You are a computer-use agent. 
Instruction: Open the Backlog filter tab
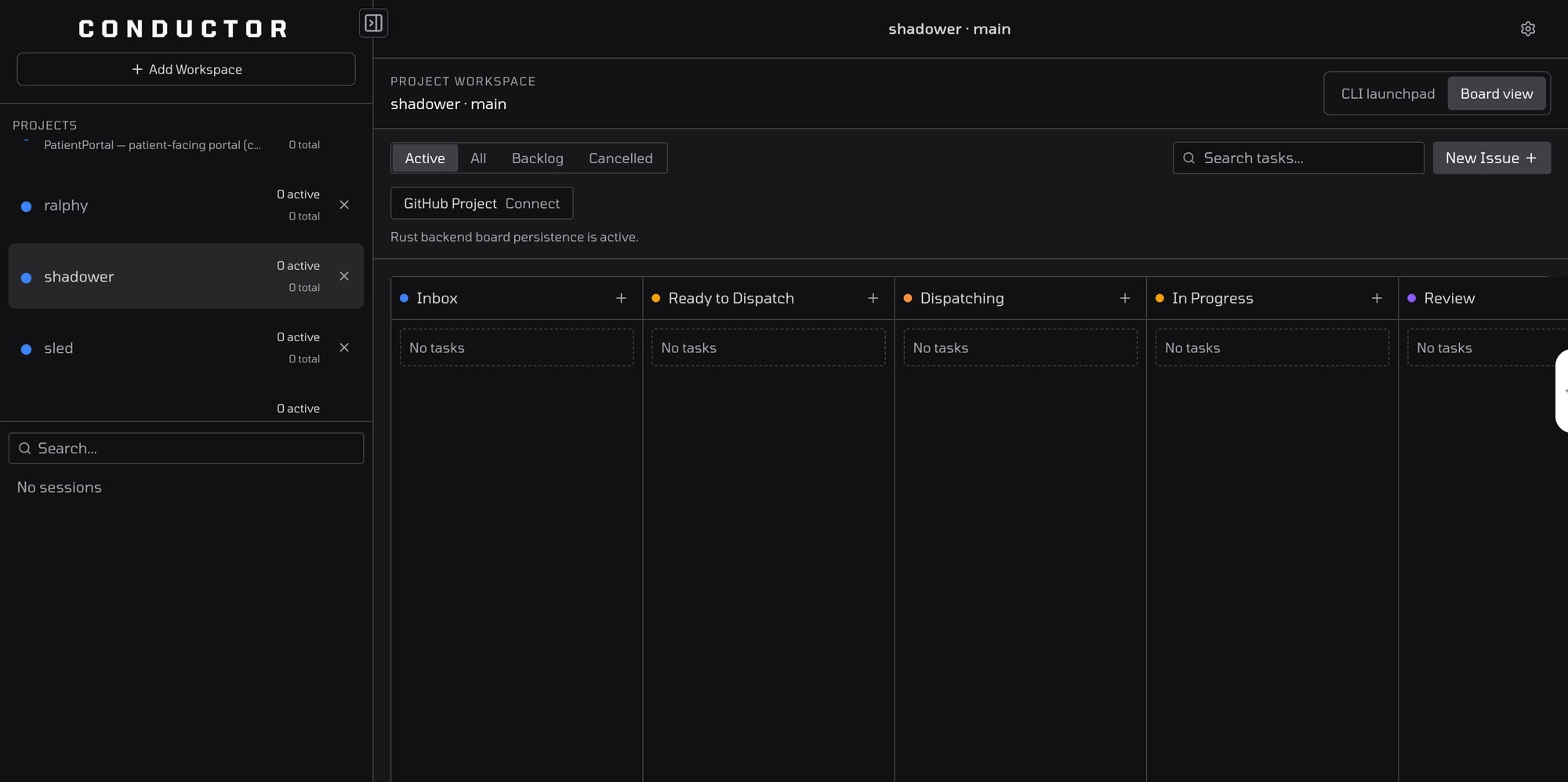(x=537, y=158)
